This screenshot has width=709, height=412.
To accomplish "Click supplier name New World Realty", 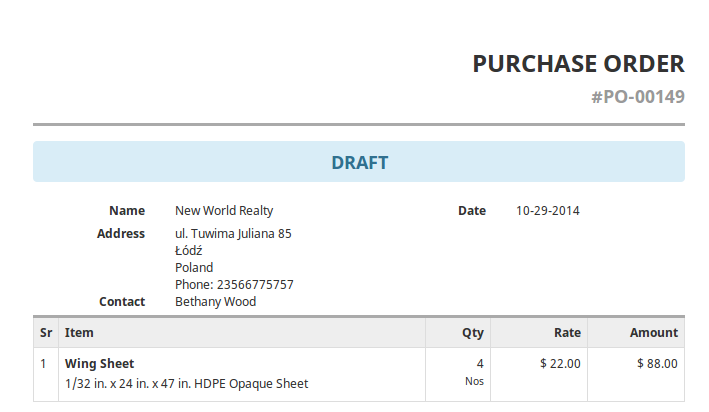I will 224,211.
